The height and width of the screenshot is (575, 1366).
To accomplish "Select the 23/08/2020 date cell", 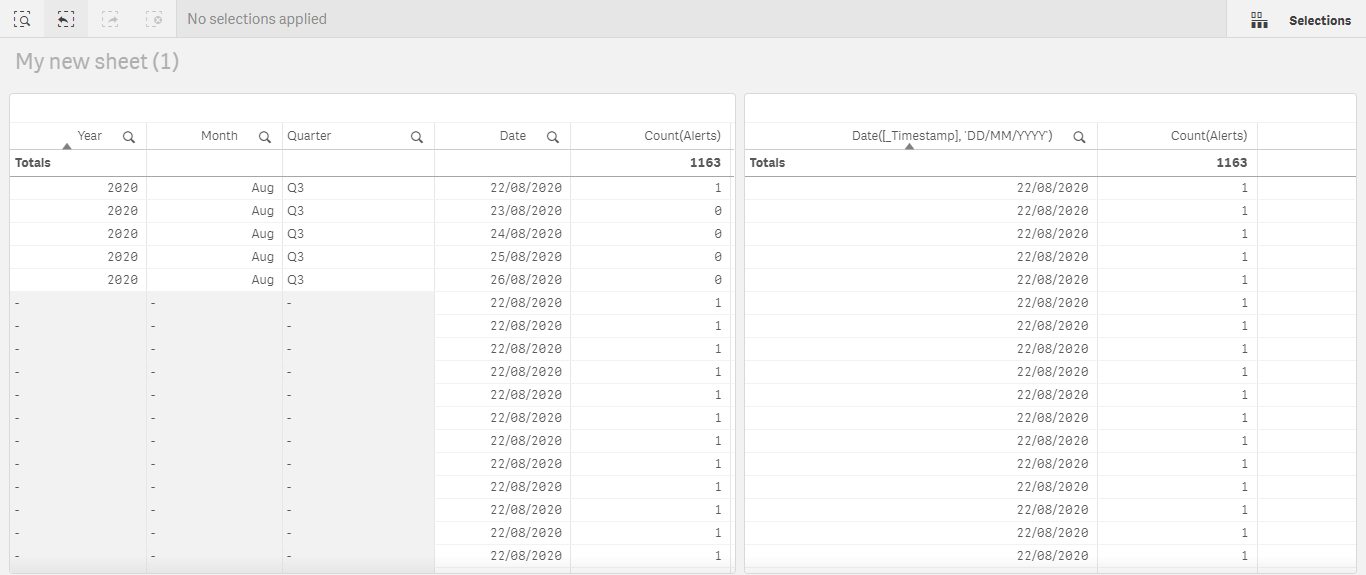I will (x=525, y=211).
